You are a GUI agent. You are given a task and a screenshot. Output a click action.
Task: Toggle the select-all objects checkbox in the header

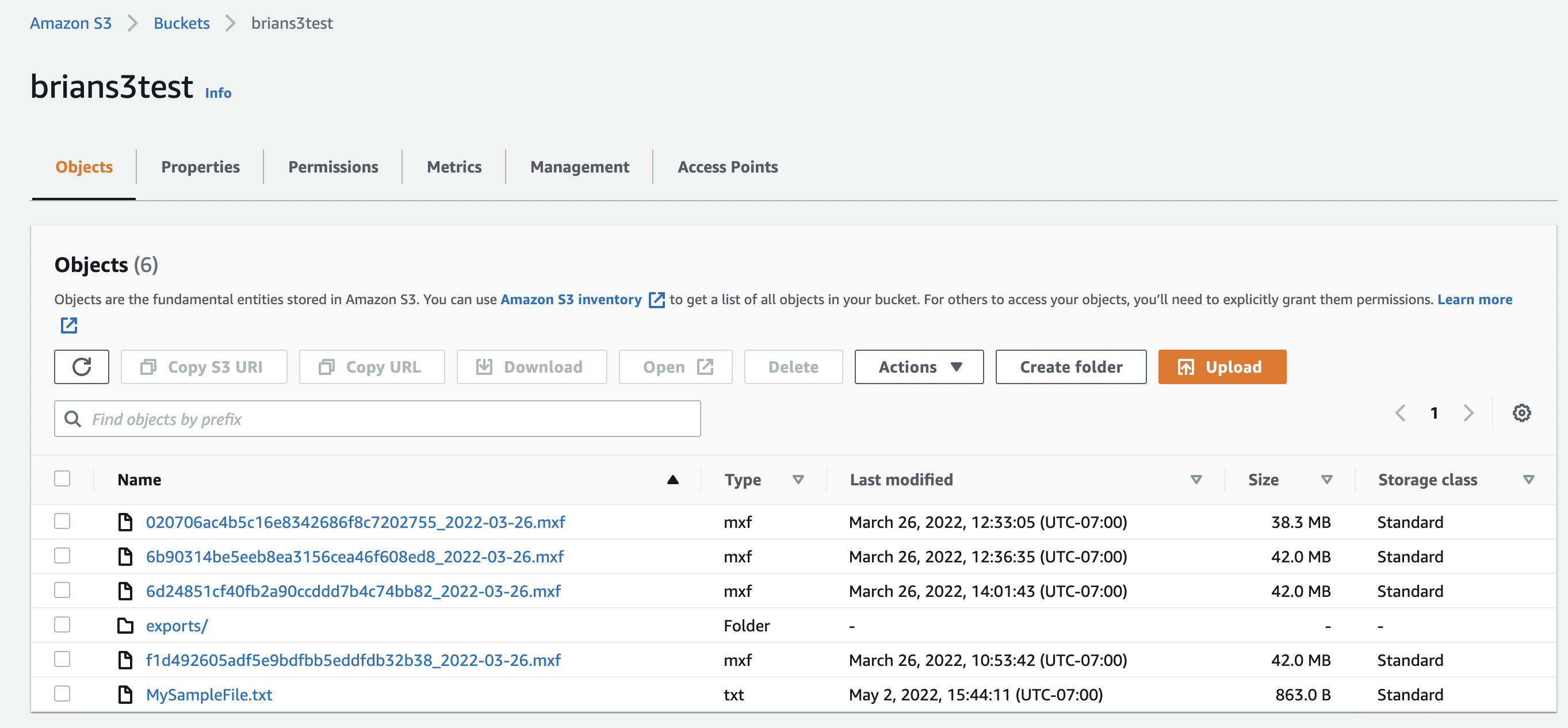(x=62, y=478)
